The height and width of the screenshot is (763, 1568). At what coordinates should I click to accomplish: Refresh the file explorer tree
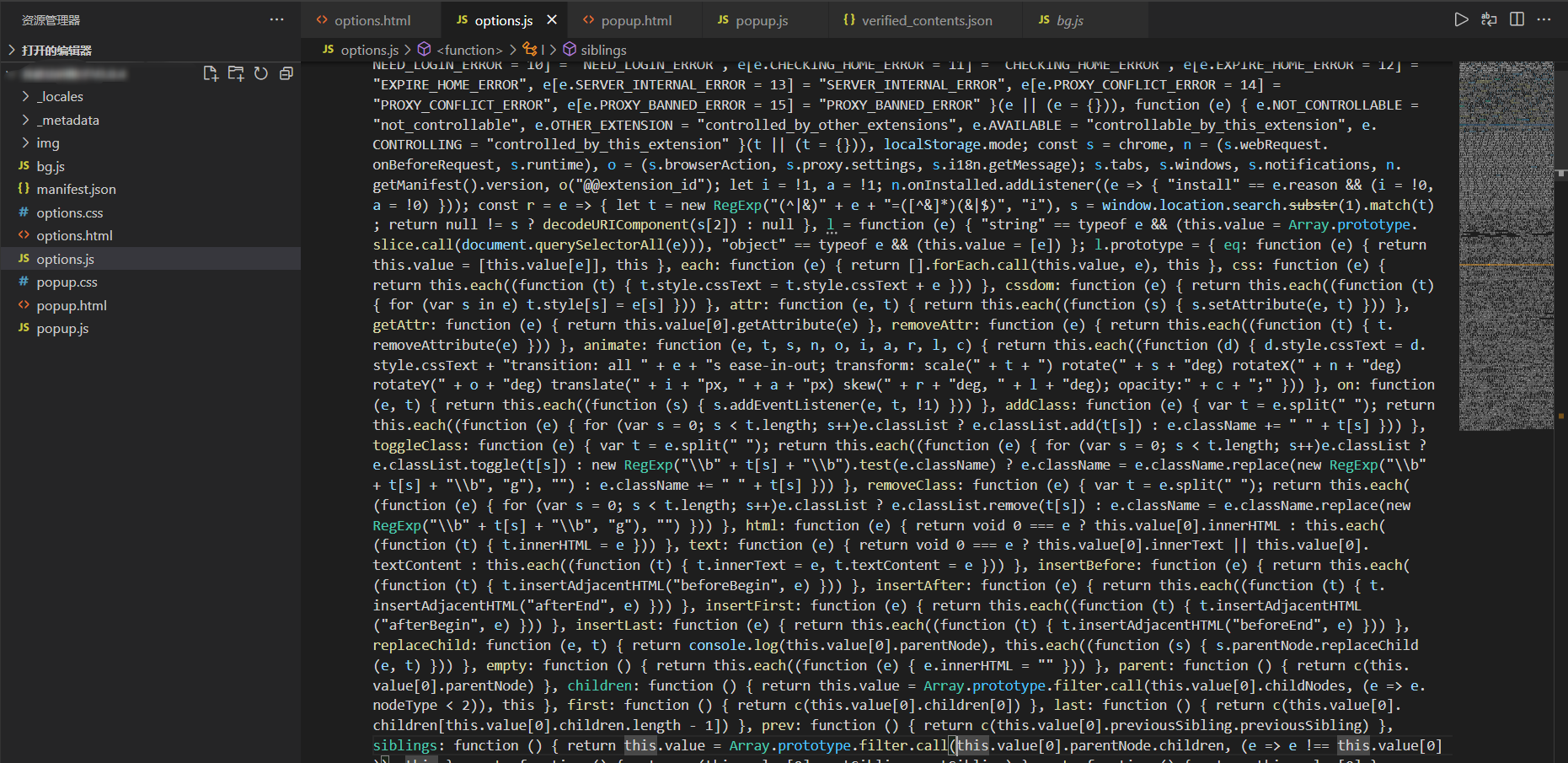click(x=261, y=74)
